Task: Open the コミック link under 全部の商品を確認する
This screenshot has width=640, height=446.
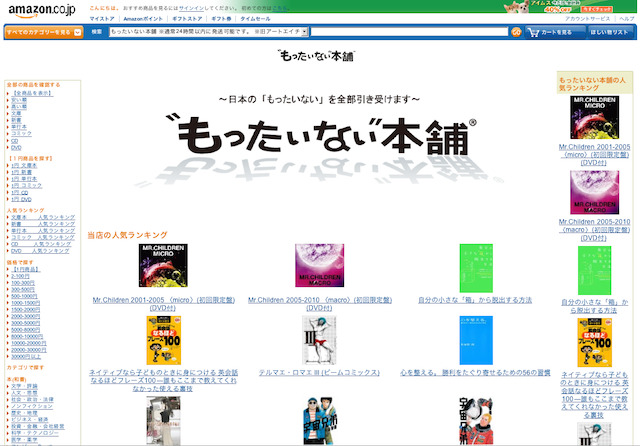Action: tap(21, 133)
